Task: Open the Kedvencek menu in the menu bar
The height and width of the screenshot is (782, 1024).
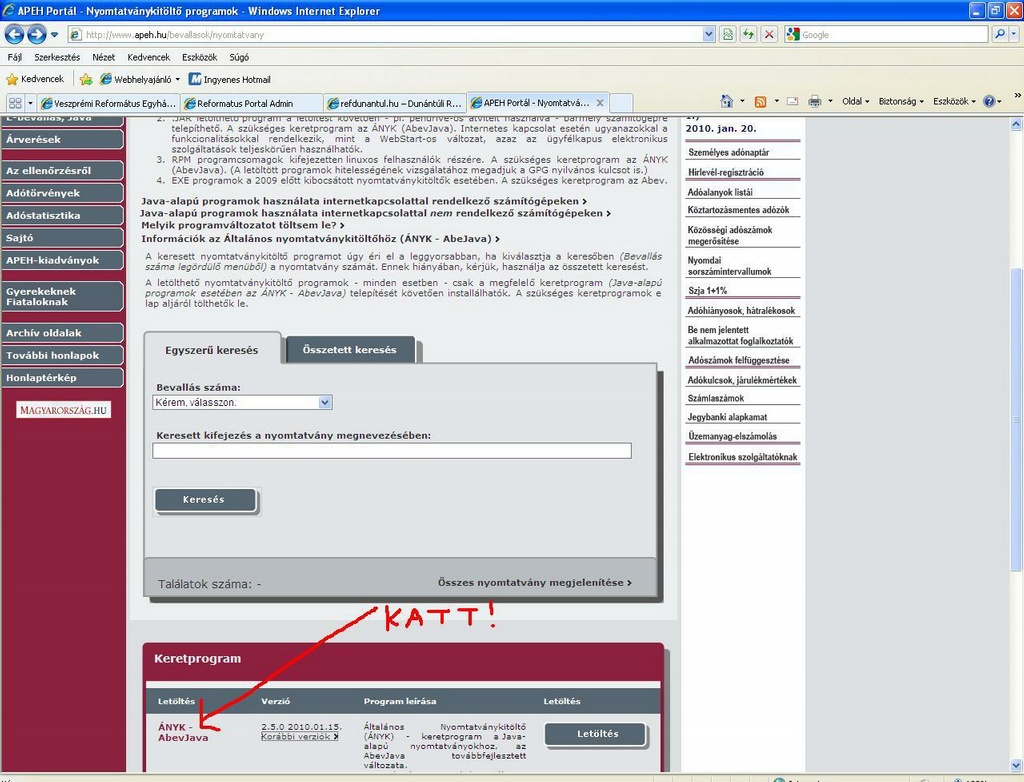Action: [x=148, y=57]
